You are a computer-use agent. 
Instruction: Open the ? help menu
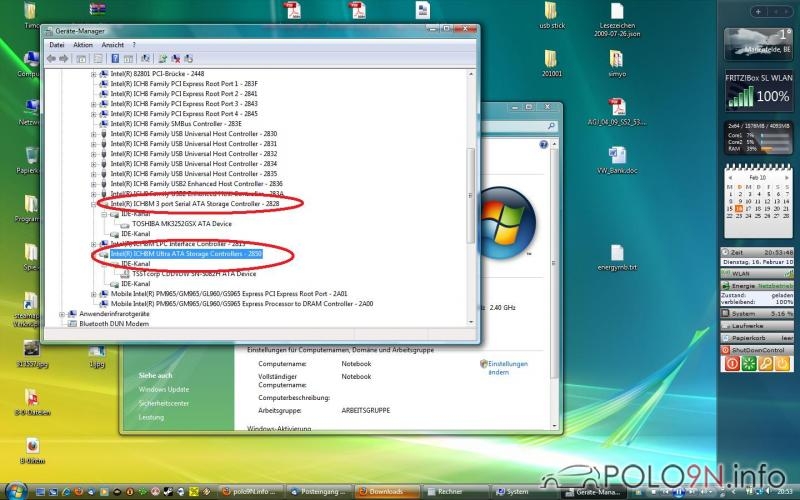click(x=134, y=45)
